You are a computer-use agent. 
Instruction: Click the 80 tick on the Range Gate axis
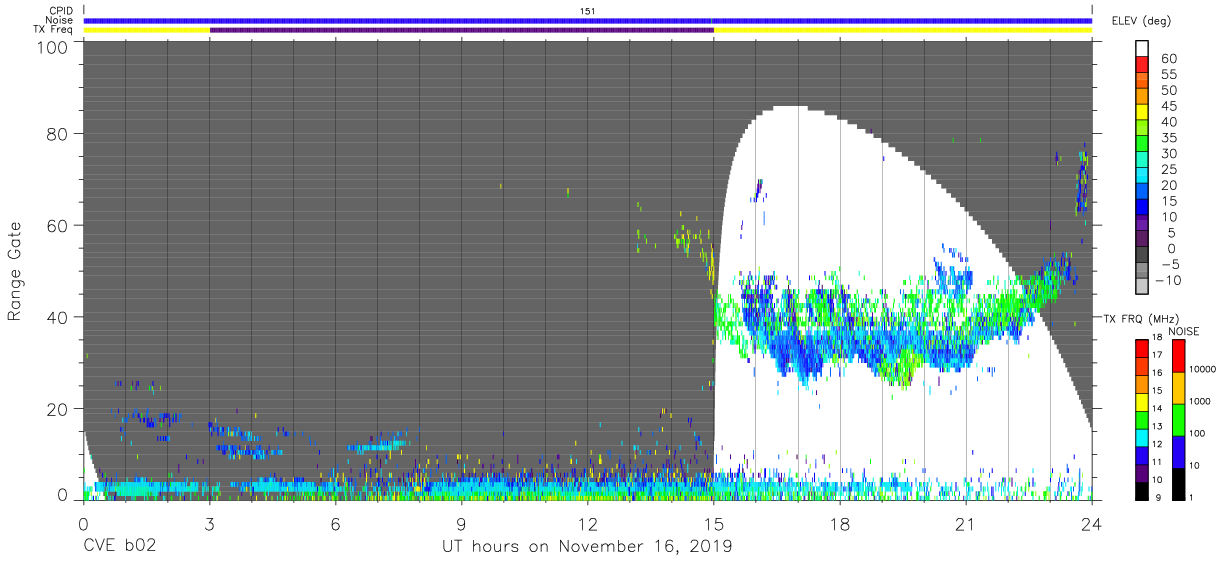tap(58, 133)
